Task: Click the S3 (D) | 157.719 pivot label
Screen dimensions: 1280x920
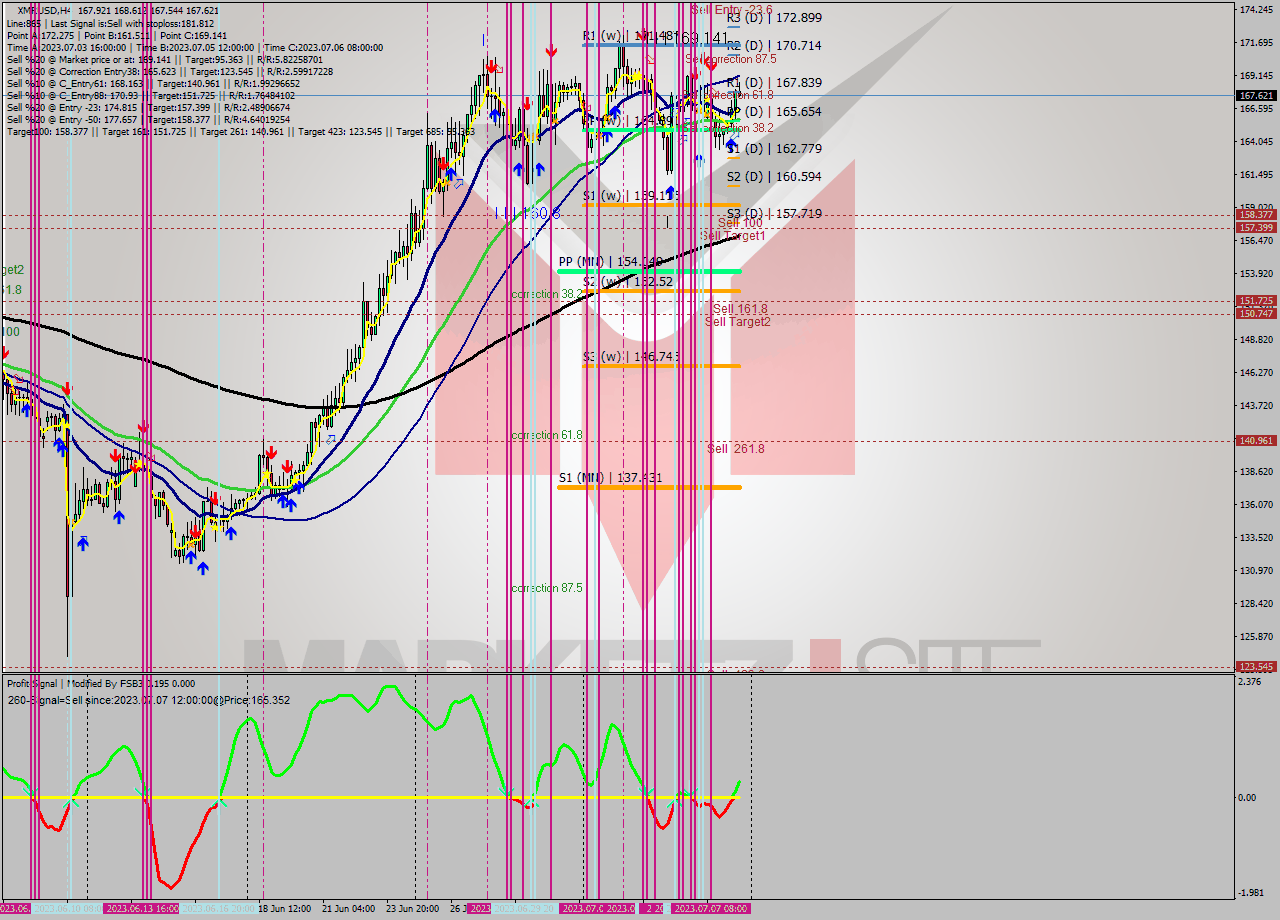Action: (x=774, y=214)
